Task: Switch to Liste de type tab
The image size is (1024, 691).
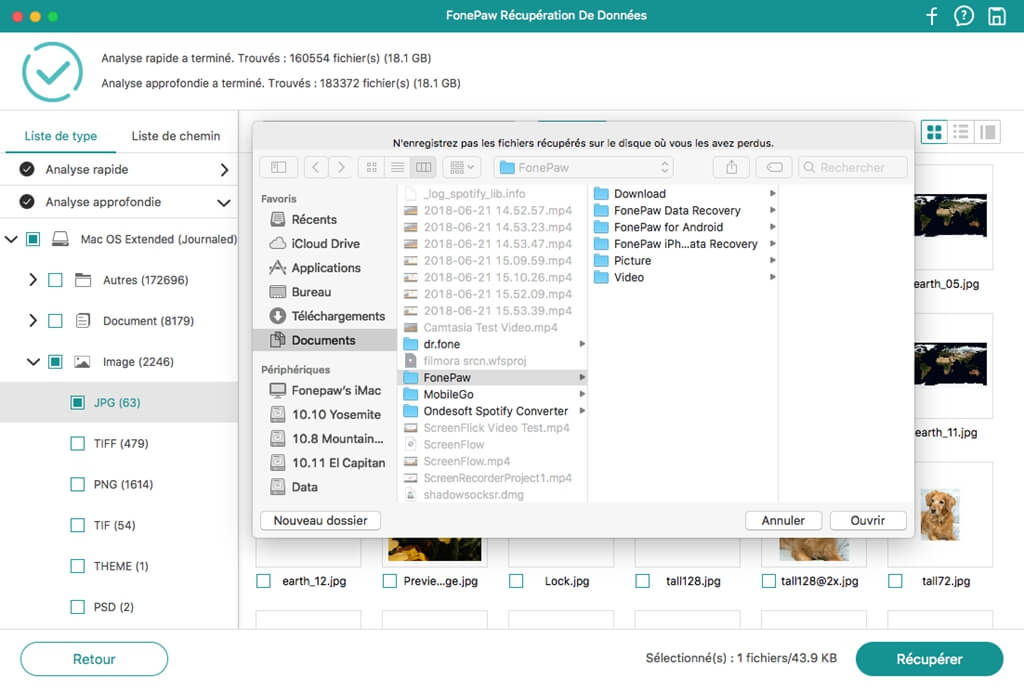Action: point(61,136)
